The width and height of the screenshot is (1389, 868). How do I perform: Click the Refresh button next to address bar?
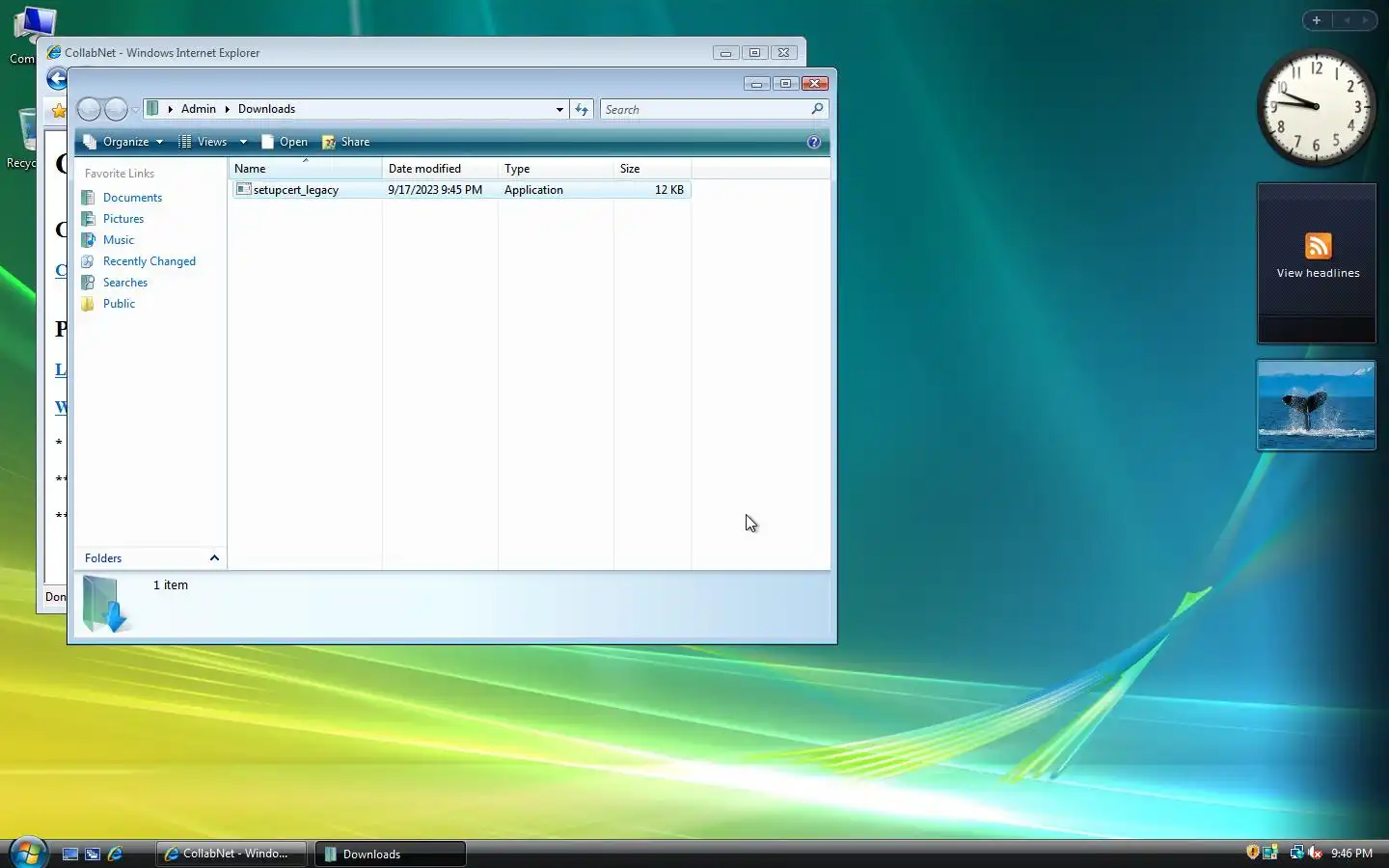(x=582, y=110)
